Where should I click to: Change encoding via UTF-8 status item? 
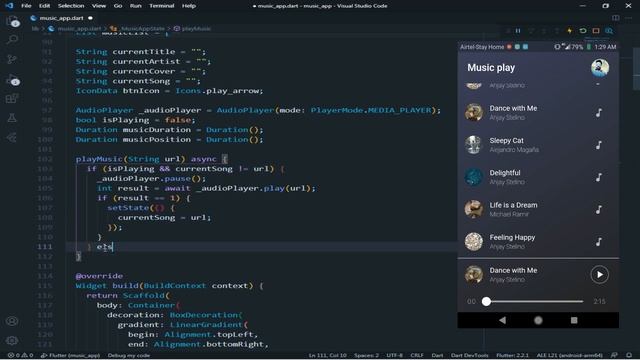coord(394,356)
